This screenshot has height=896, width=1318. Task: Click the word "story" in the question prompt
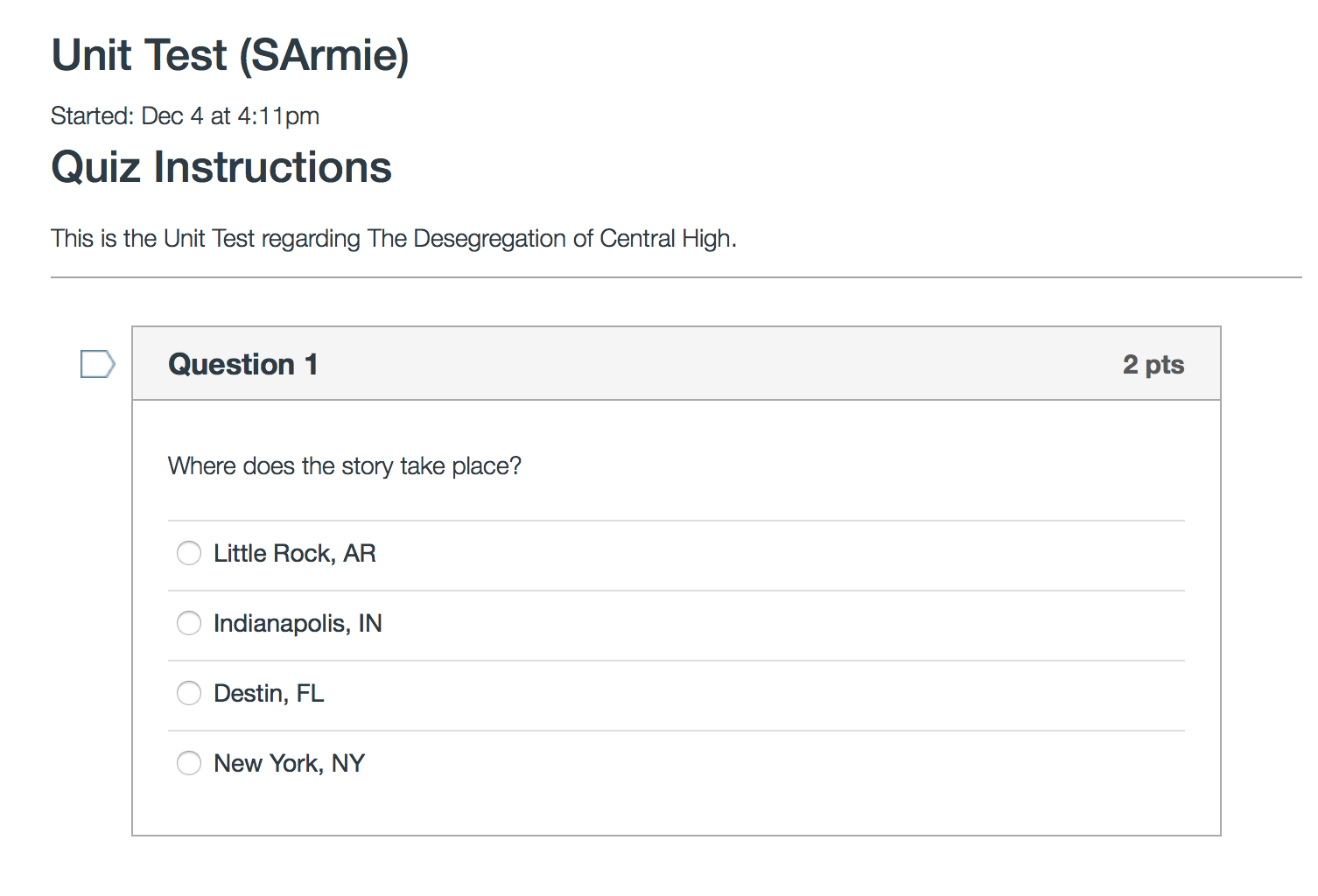(368, 466)
